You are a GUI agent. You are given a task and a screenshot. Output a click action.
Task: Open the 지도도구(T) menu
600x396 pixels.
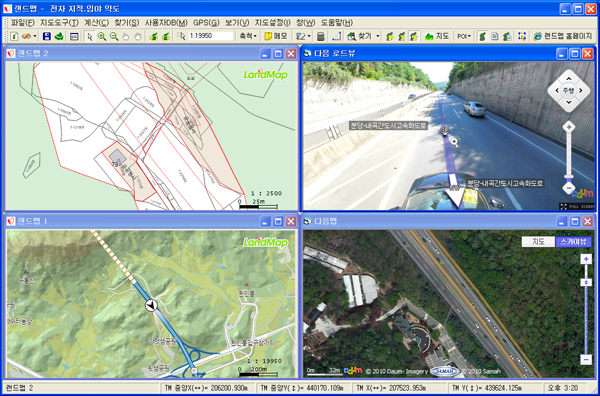tap(59, 23)
